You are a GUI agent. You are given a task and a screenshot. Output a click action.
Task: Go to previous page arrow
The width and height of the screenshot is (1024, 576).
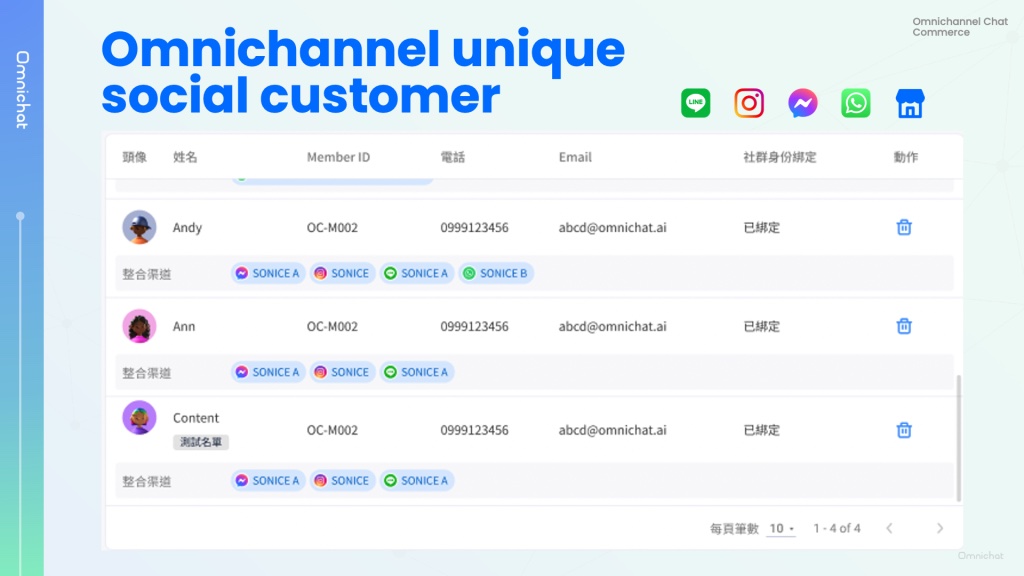tap(889, 528)
